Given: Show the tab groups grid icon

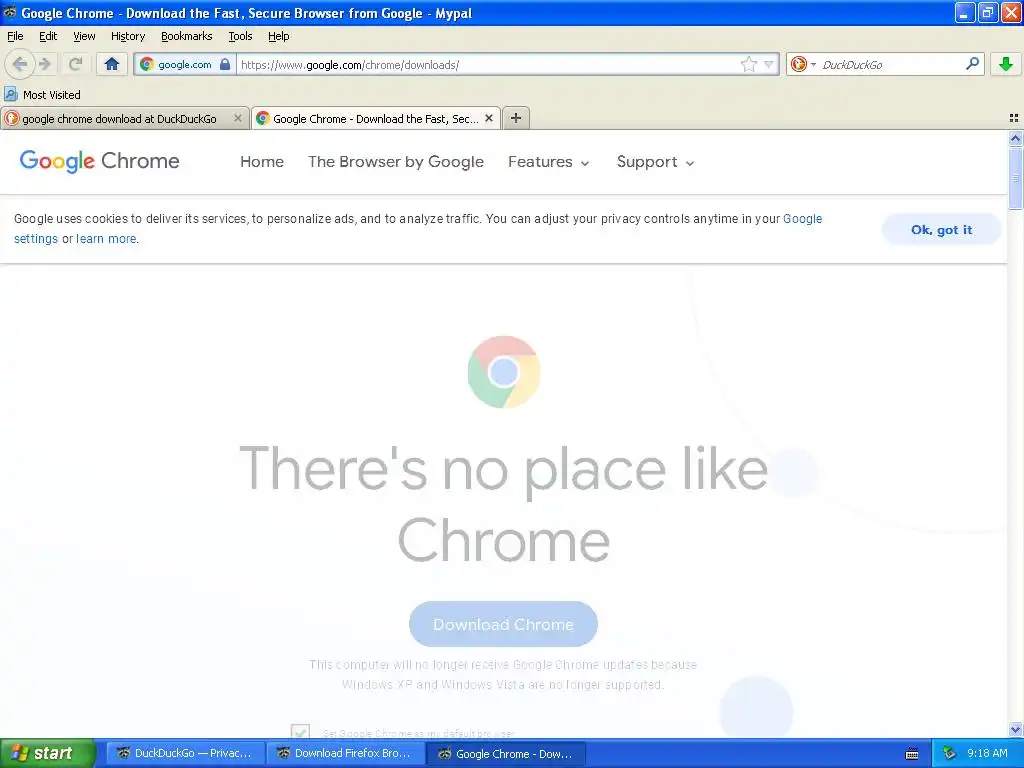Looking at the screenshot, I should pos(1014,118).
